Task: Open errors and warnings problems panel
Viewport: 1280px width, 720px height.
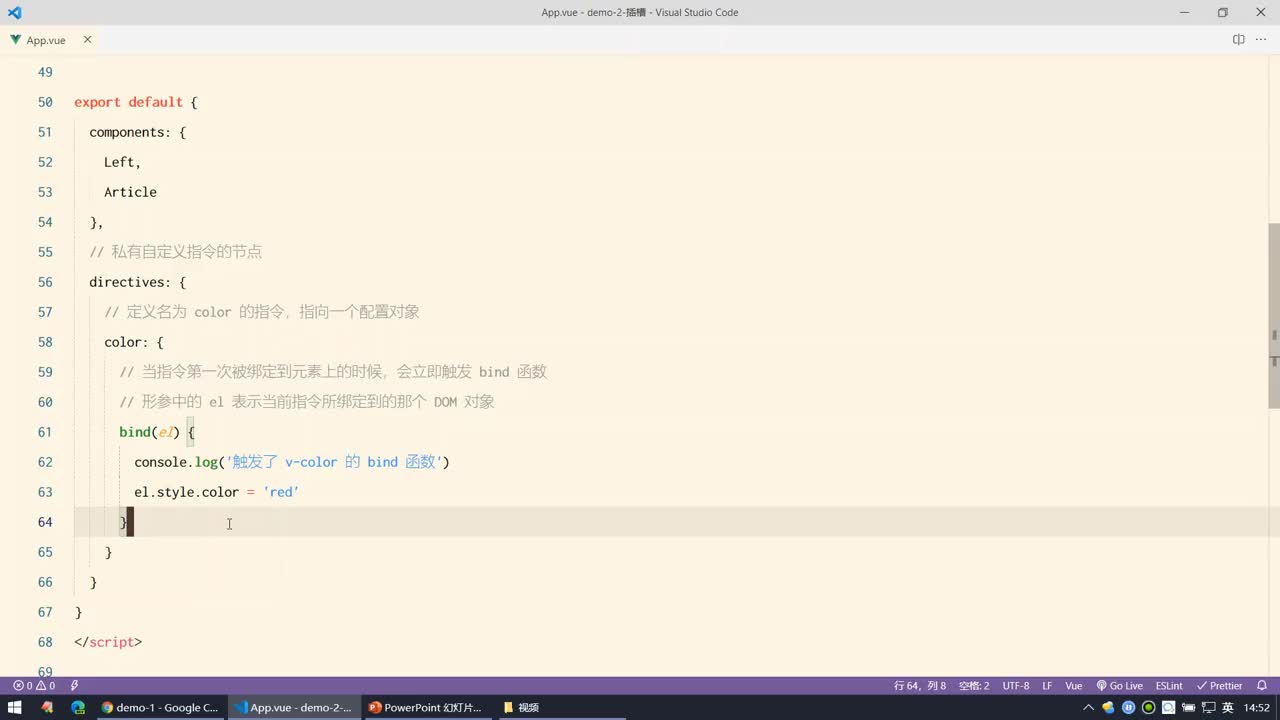Action: [34, 686]
